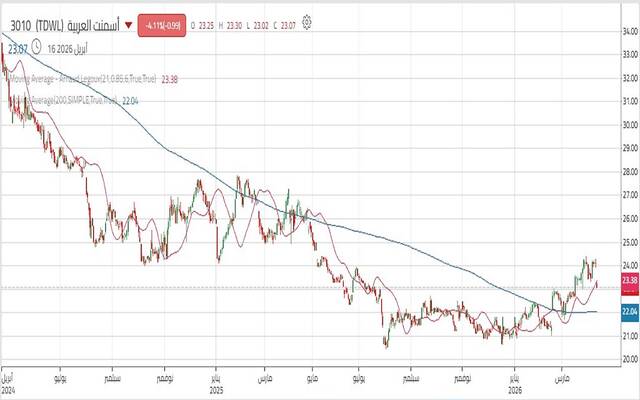Click the blue 22.04 price tag on axis
Viewport: 640px width, 400px height.
pos(630,312)
